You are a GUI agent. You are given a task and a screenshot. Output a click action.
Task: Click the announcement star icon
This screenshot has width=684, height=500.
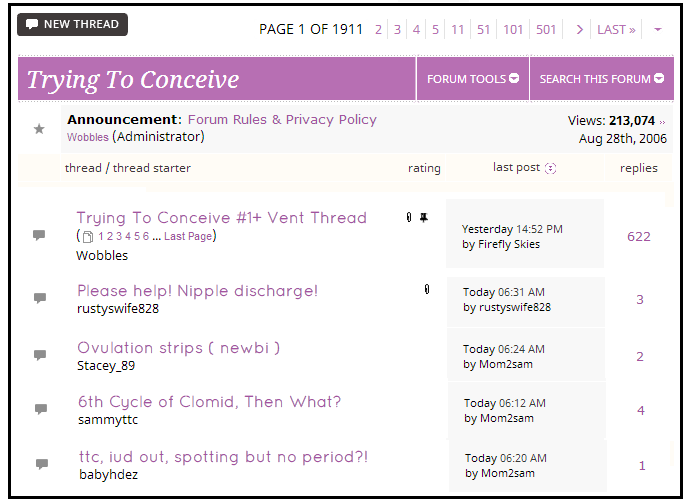pyautogui.click(x=39, y=129)
